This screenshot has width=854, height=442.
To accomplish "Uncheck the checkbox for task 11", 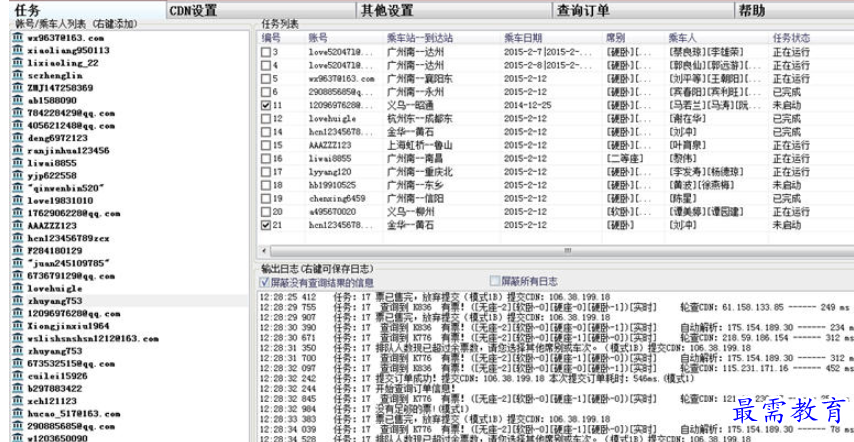I will (x=266, y=104).
